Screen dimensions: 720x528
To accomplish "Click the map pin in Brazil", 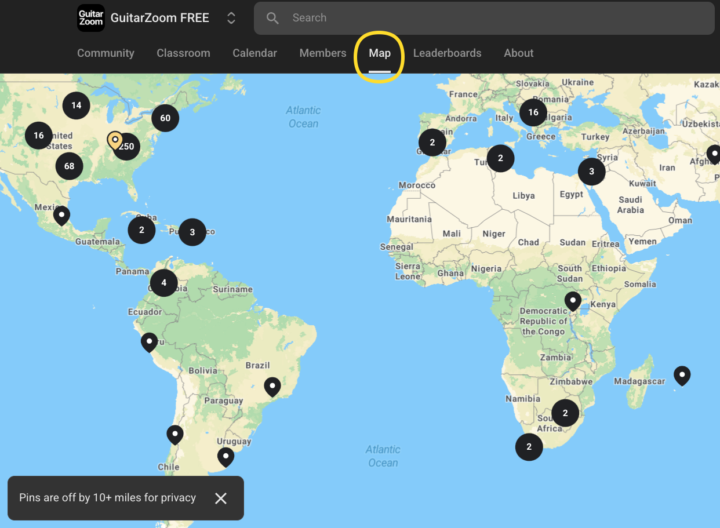I will 272,386.
